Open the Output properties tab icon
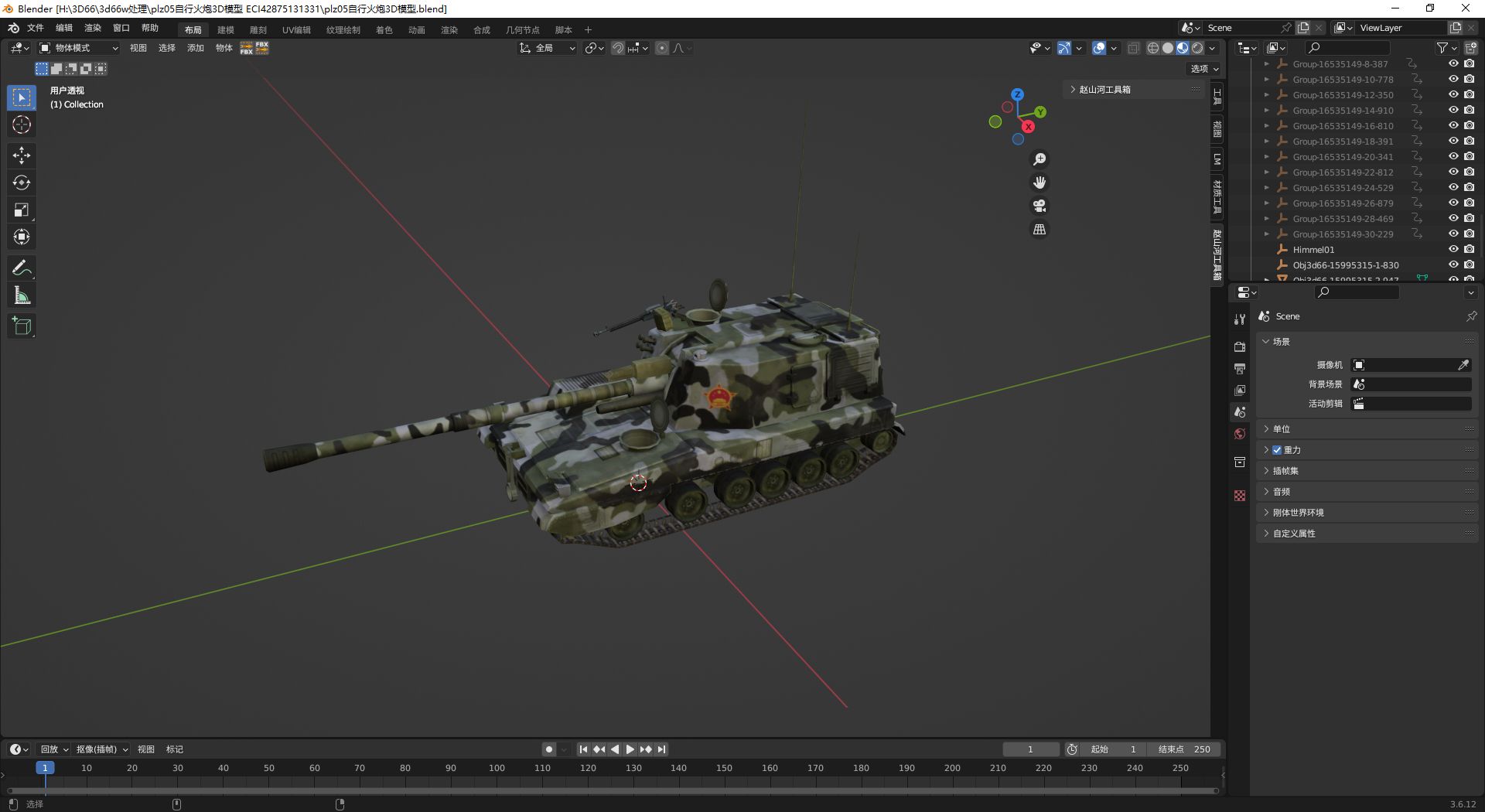1485x812 pixels. 1240,369
